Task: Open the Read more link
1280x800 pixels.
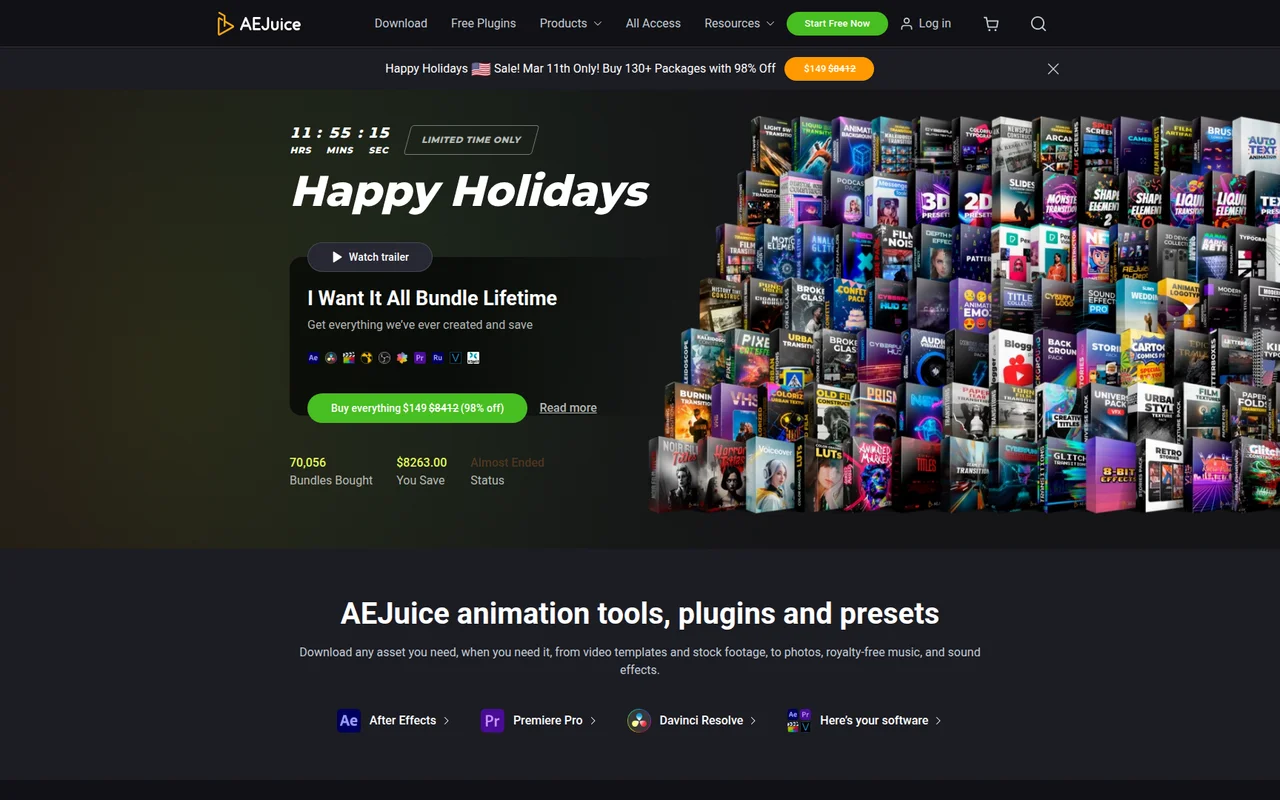Action: 568,408
